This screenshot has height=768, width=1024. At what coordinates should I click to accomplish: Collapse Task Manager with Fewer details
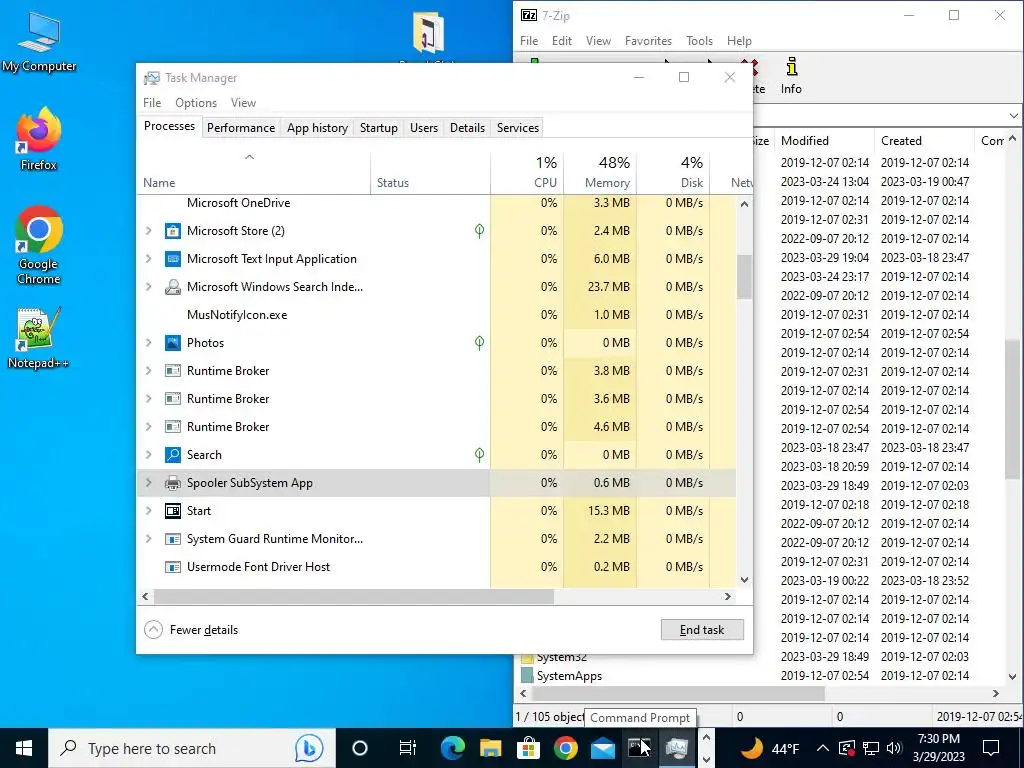point(191,630)
